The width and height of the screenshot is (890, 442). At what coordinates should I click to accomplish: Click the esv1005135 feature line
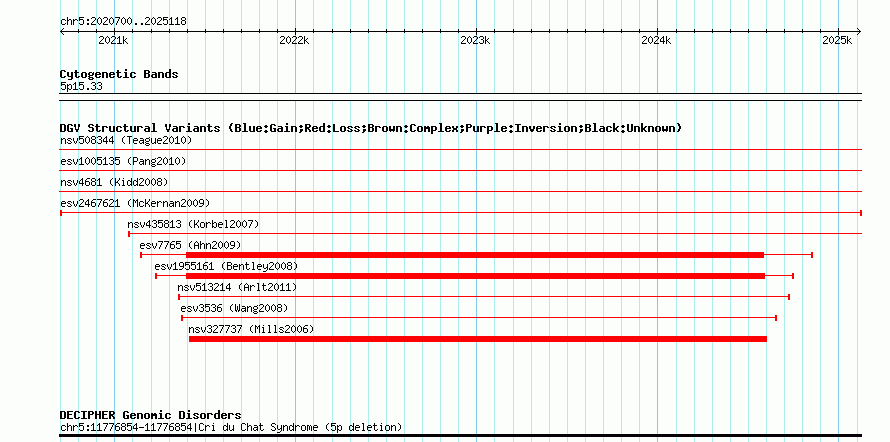pos(461,171)
